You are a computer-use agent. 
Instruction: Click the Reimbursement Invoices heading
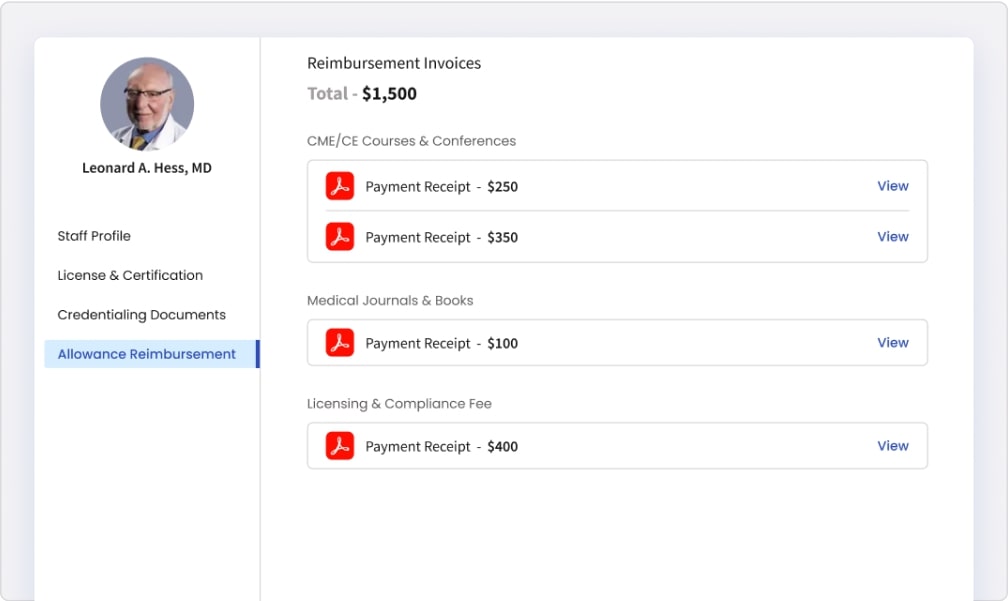click(x=394, y=63)
